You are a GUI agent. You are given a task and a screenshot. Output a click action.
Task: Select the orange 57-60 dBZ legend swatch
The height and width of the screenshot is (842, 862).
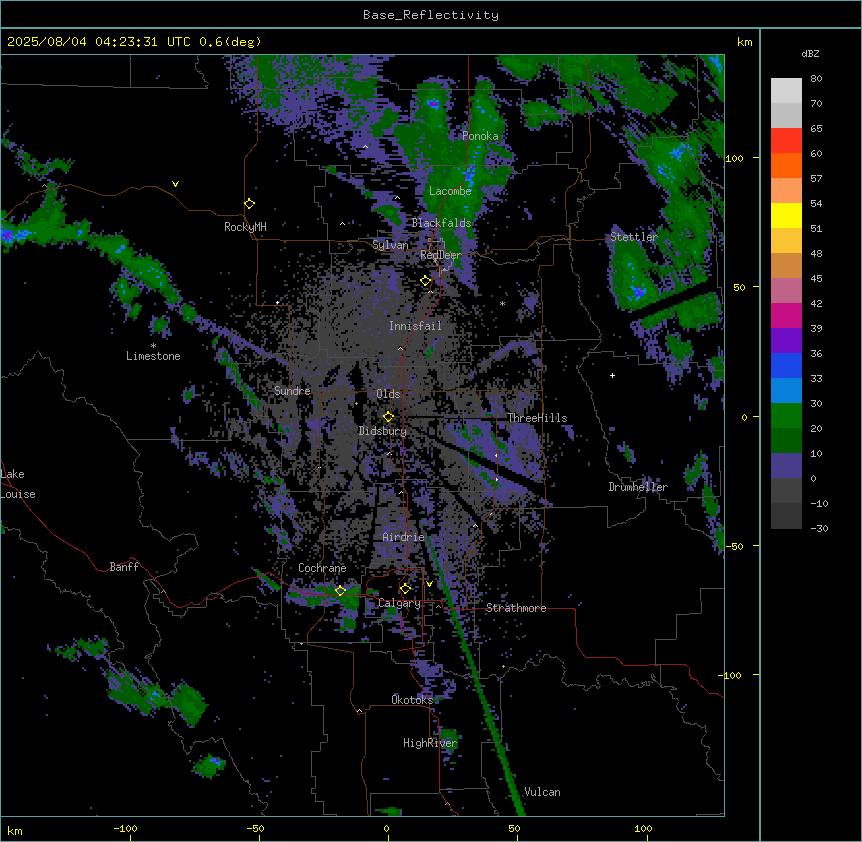click(x=786, y=166)
